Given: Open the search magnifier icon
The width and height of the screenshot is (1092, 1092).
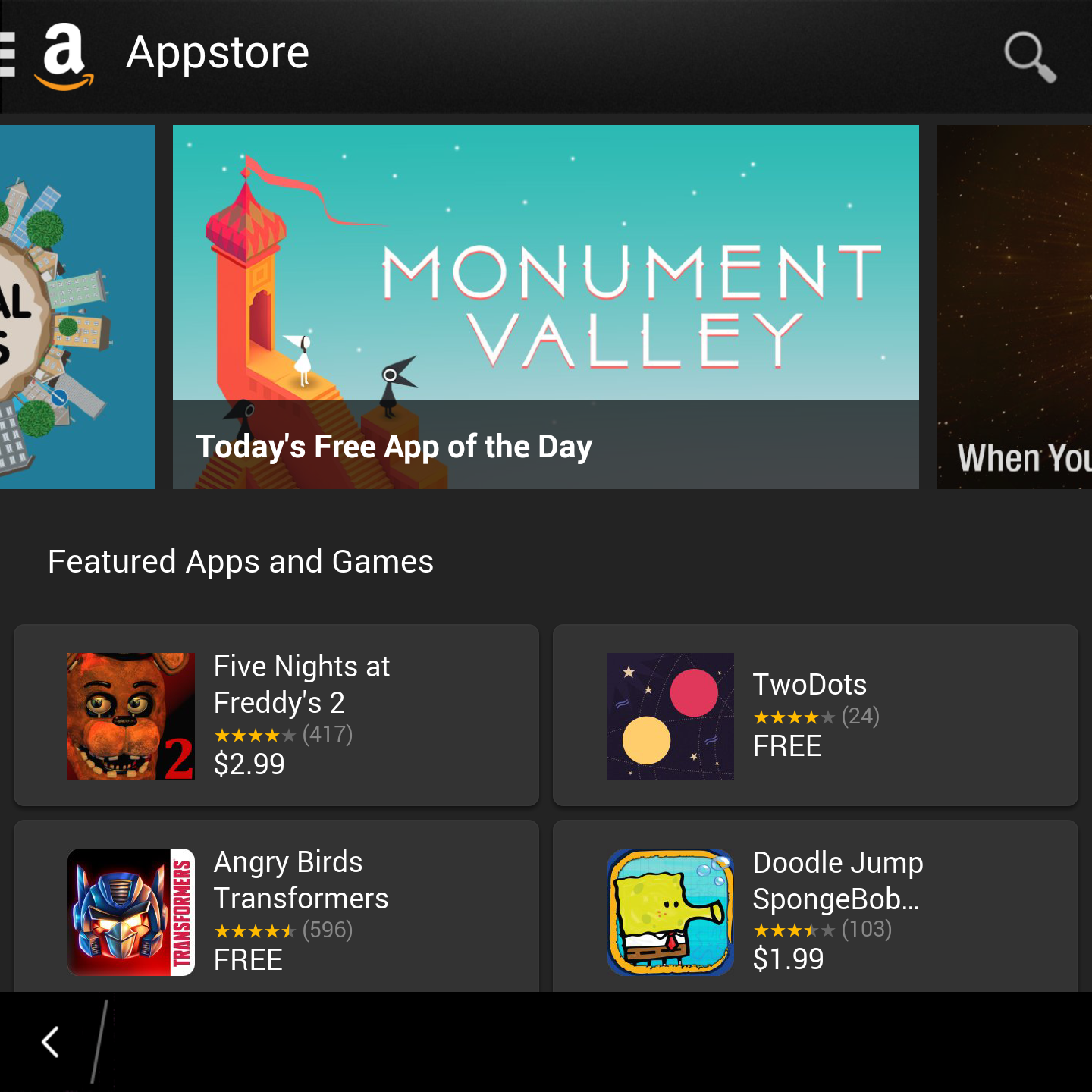Looking at the screenshot, I should [1030, 57].
